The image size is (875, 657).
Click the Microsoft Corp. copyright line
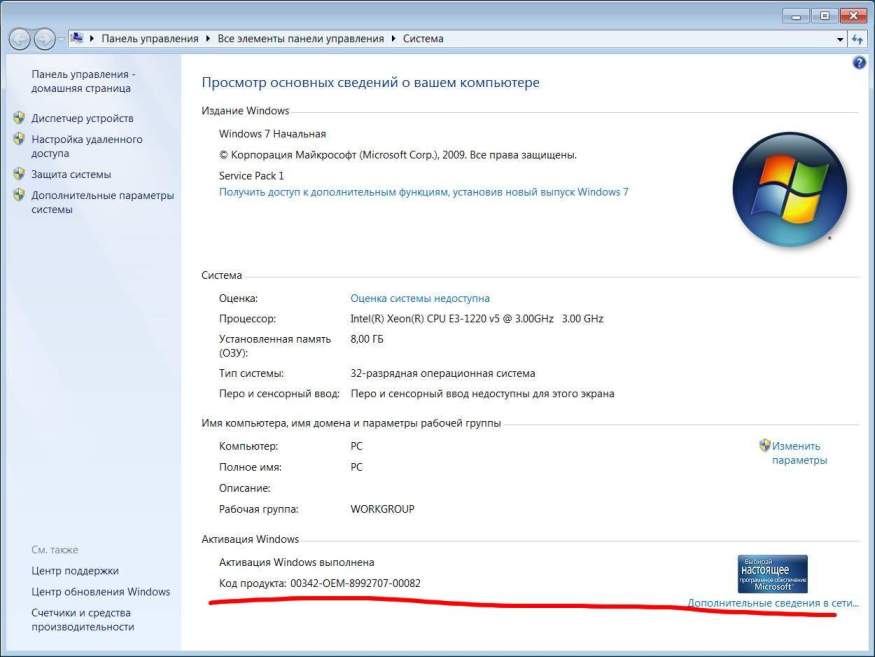pyautogui.click(x=397, y=155)
